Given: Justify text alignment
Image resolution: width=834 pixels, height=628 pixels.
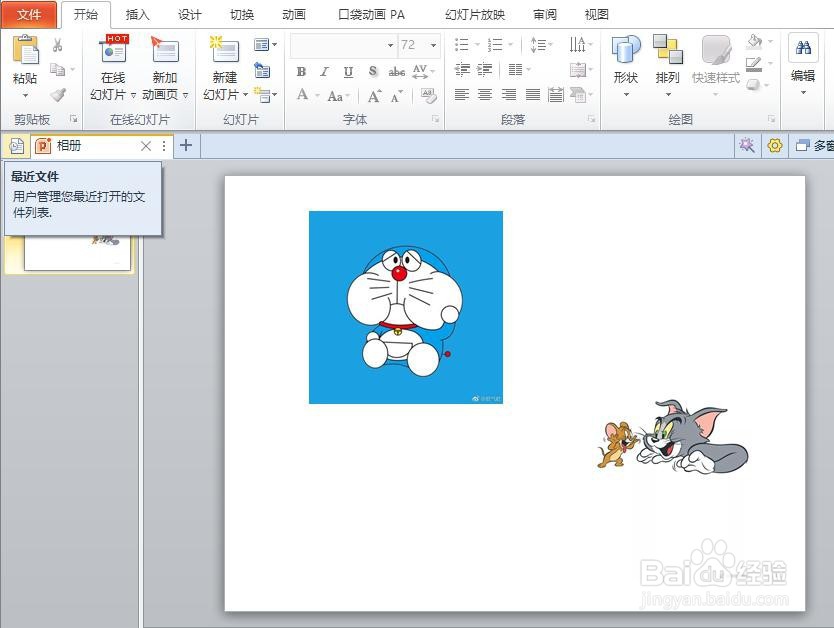Looking at the screenshot, I should (532, 95).
